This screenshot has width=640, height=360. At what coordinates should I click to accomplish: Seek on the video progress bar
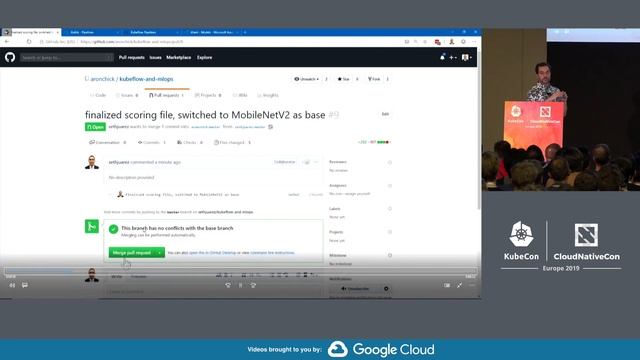(x=241, y=271)
